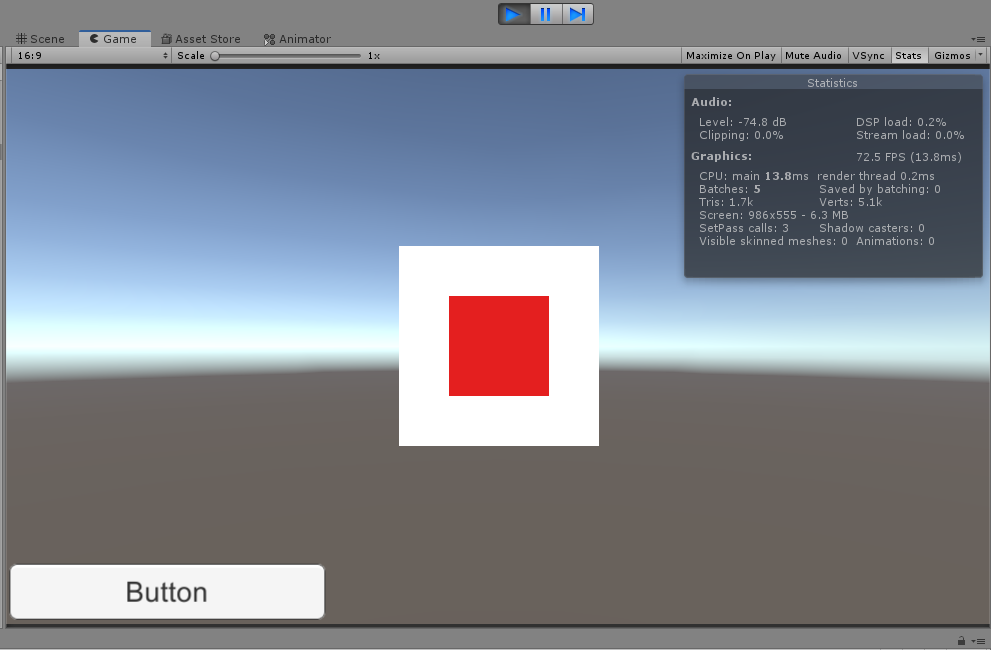Click the '72.5 FPS (13.8ms)' readout
Viewport: 991px width, 650px height.
pyautogui.click(x=909, y=157)
